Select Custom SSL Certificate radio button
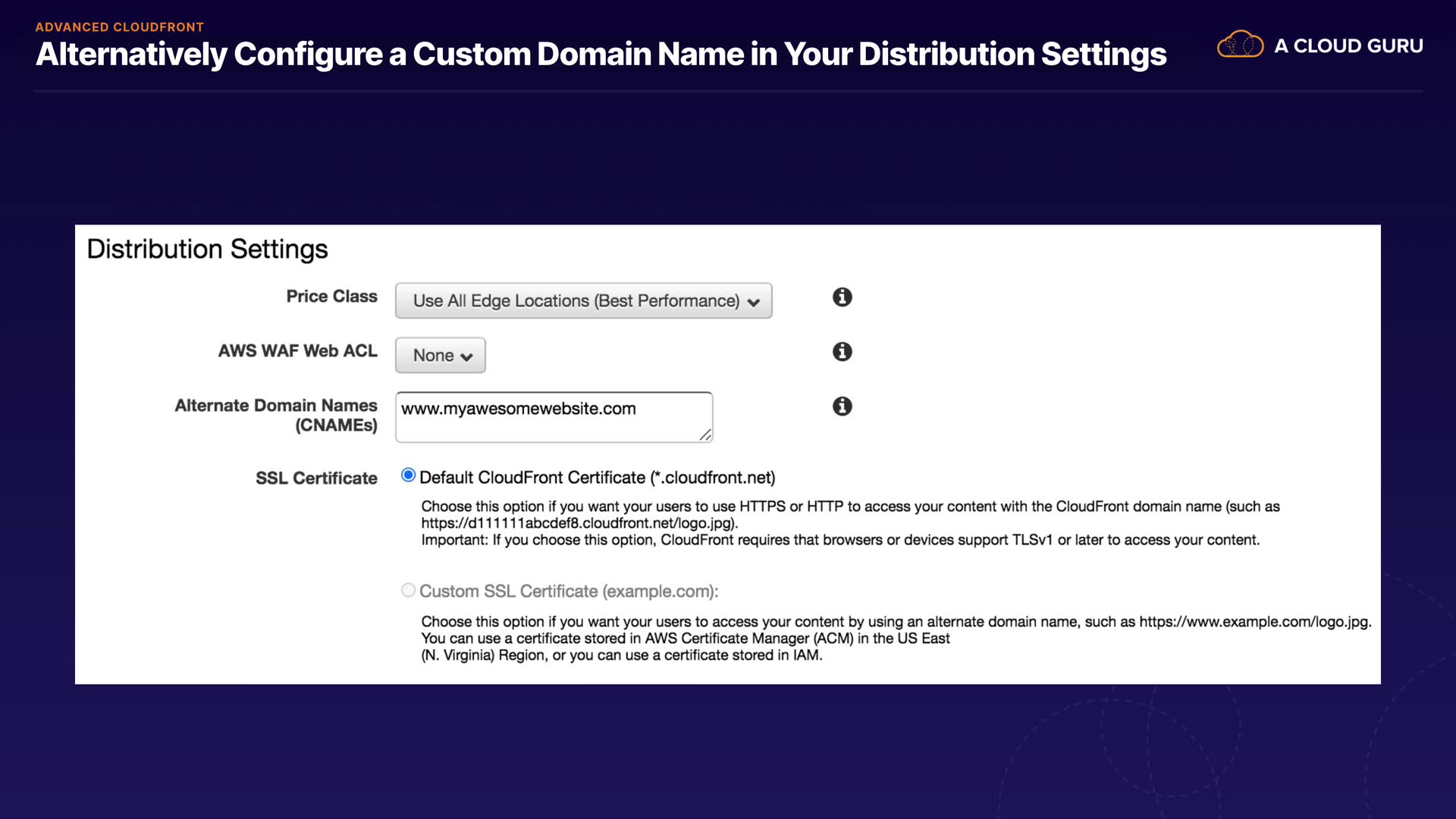Viewport: 1456px width, 819px height. [x=408, y=590]
